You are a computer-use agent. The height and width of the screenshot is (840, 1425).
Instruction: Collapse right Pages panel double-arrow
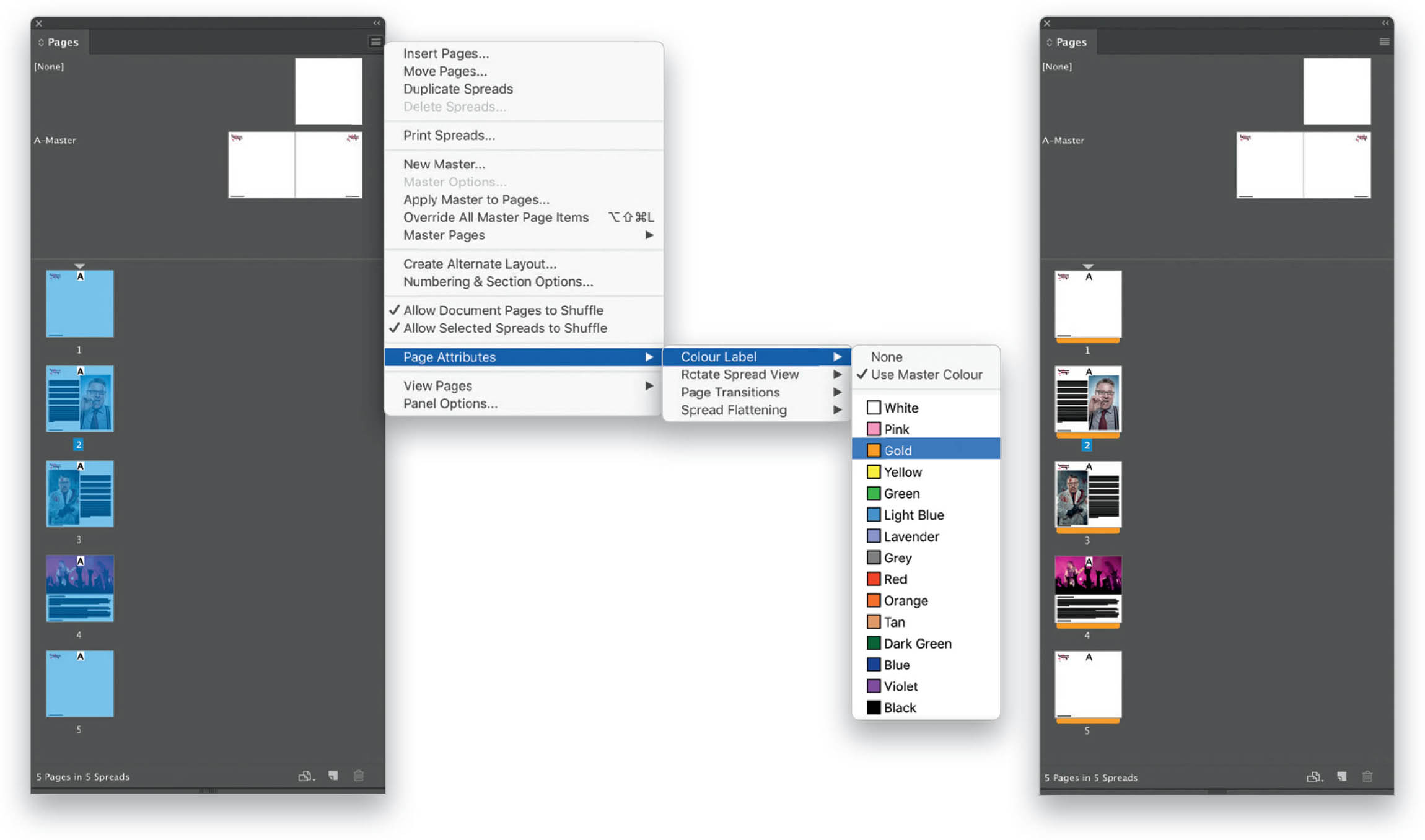pyautogui.click(x=1385, y=23)
